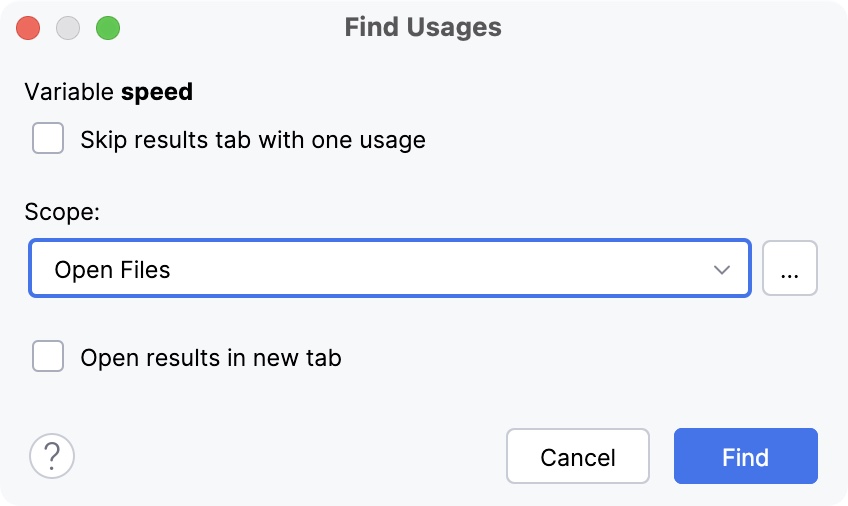Click the word "Variable" in the heading

(69, 92)
